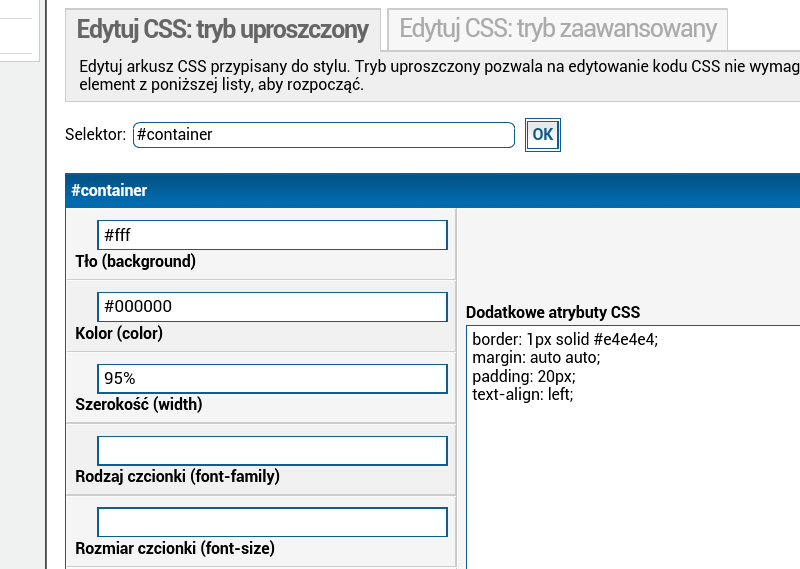
Task: Click the 'Selektor:' label
Action: click(95, 134)
